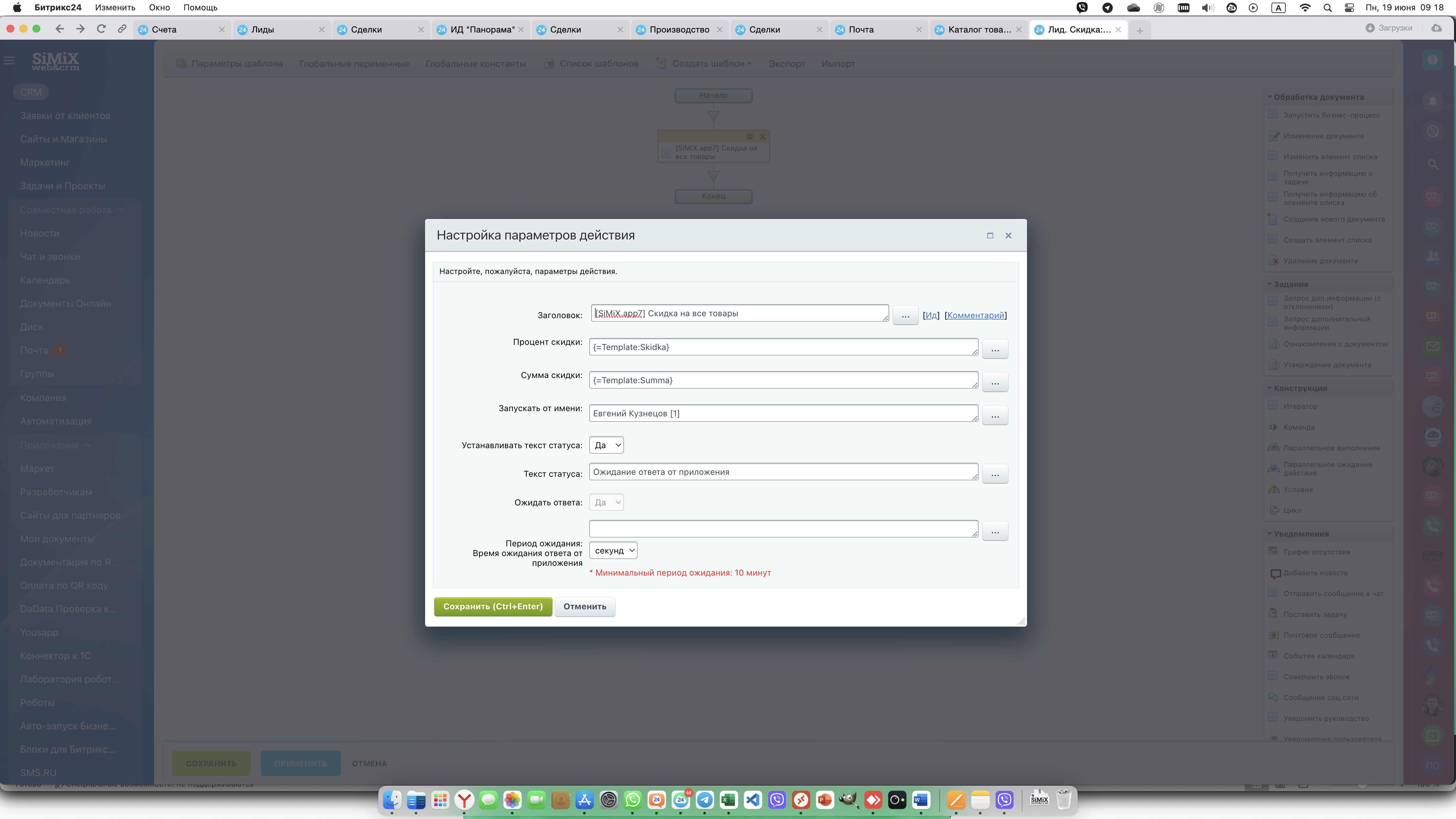Image resolution: width=1456 pixels, height=819 pixels.
Task: Click the copy link icon in toolbar
Action: click(122, 29)
